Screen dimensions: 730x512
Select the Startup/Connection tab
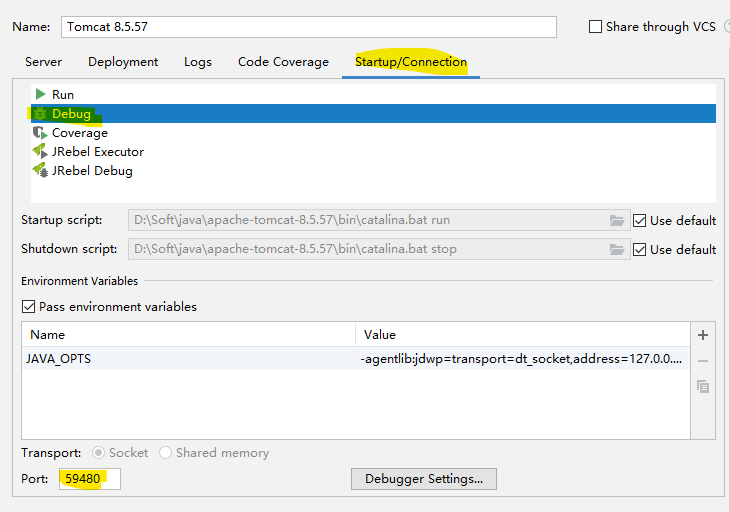pos(411,62)
